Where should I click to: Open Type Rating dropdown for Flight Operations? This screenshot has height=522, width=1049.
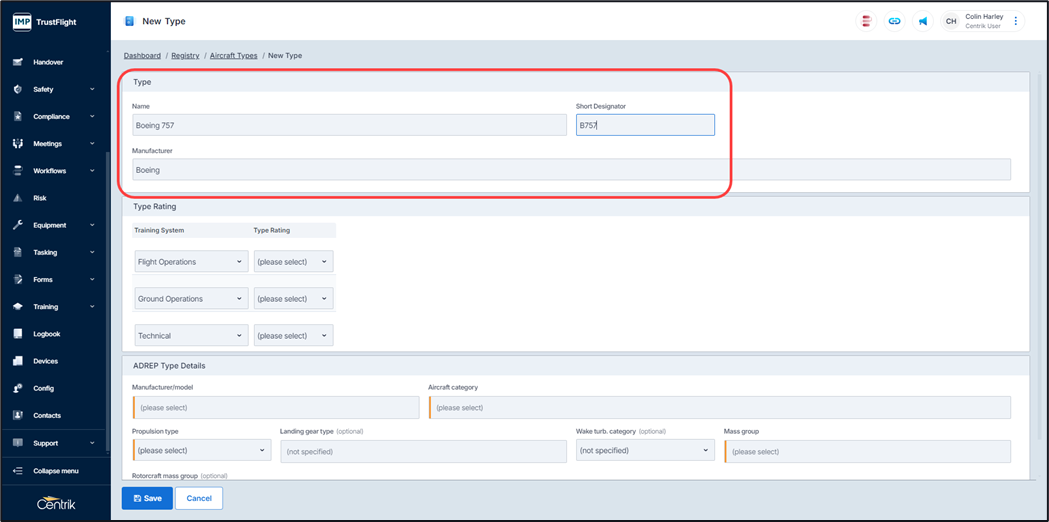(292, 262)
